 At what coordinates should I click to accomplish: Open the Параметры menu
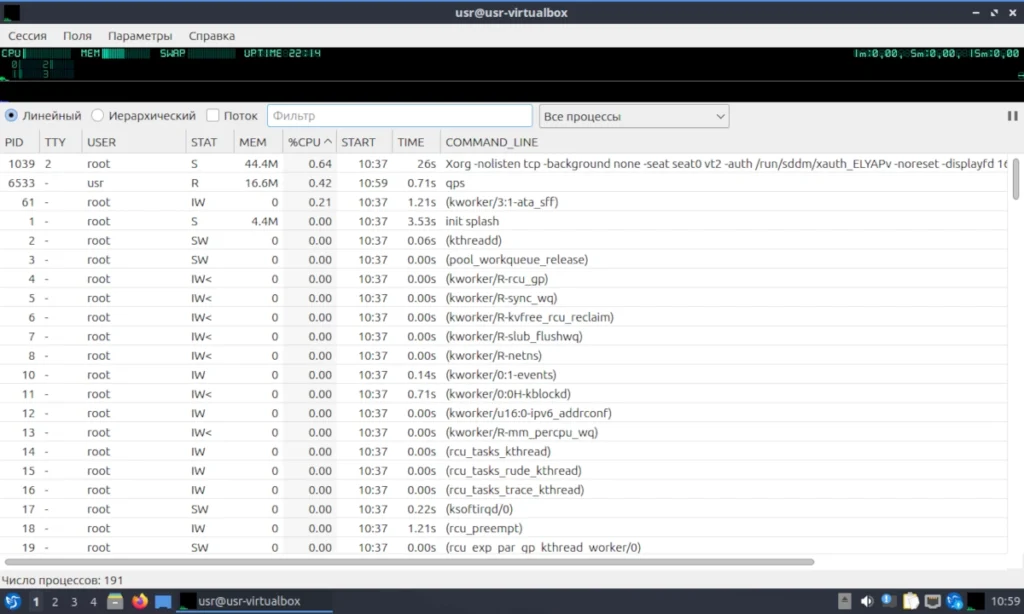(x=140, y=36)
